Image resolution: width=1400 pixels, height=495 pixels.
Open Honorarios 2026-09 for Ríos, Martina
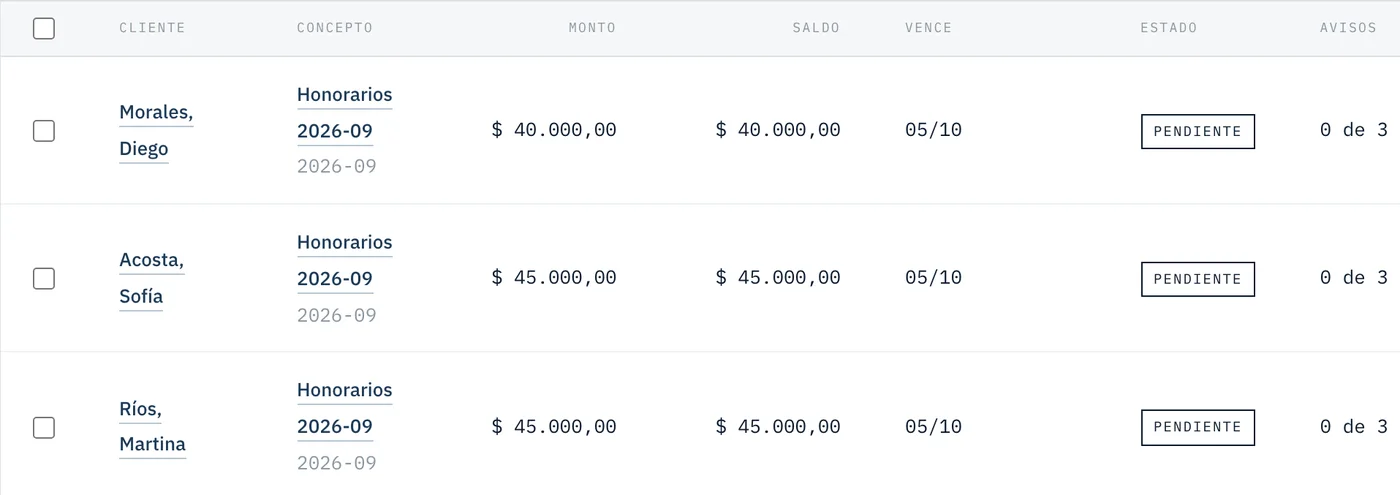pos(345,409)
